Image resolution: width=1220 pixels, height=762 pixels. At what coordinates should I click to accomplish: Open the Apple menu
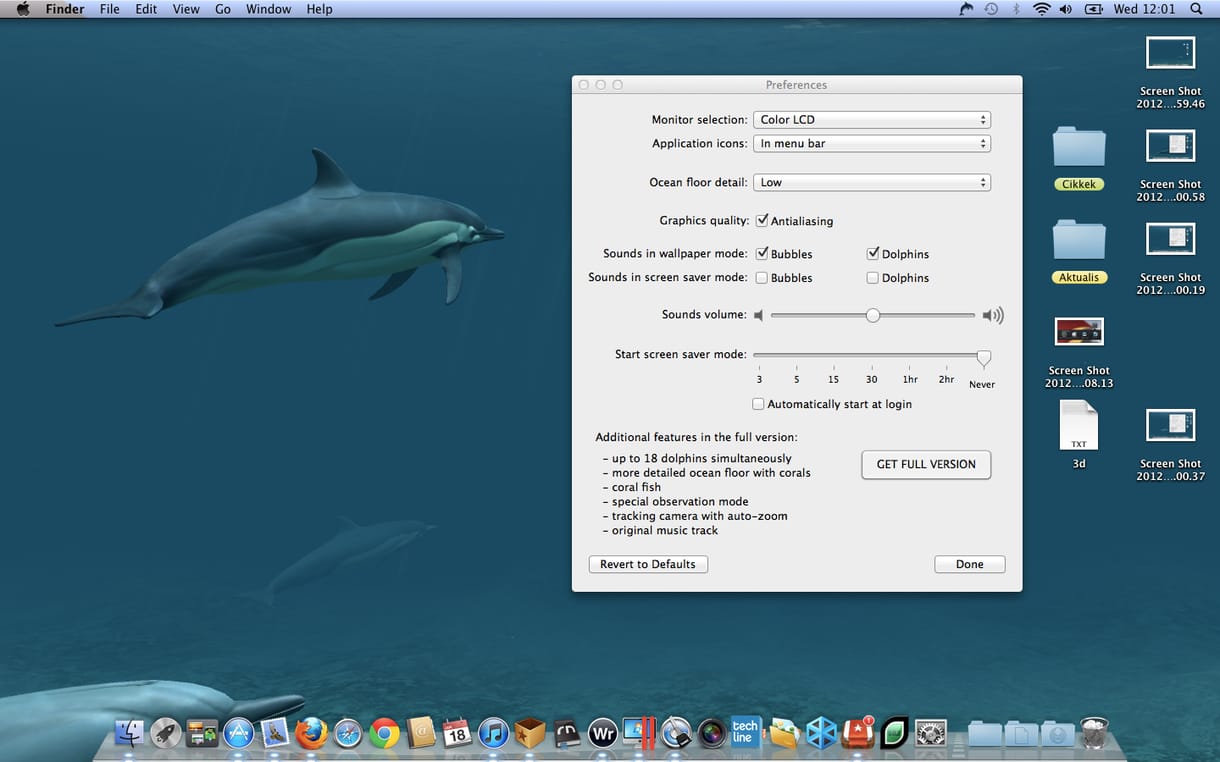[22, 9]
